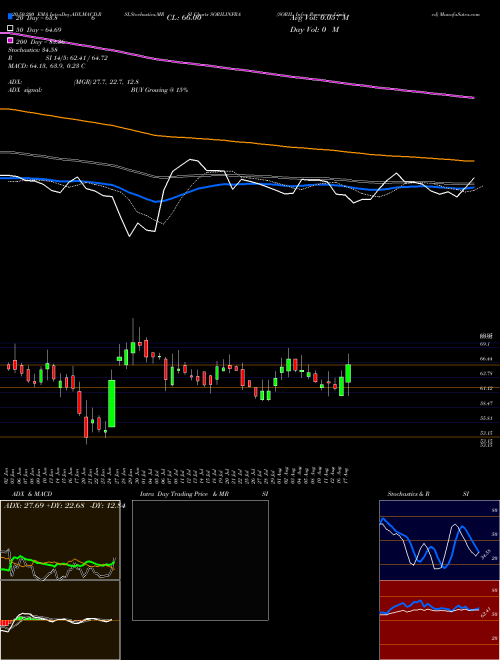Select the 'SI 14/3: 62.41 / 64.72' reading
Image resolution: width=500 pixels, height=660 pixels.
click(77, 58)
